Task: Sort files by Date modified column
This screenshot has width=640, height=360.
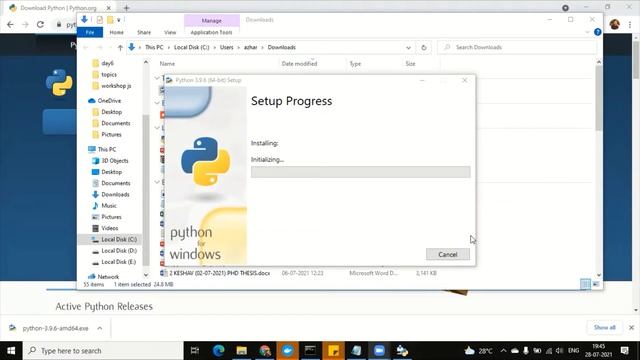Action: (x=299, y=64)
